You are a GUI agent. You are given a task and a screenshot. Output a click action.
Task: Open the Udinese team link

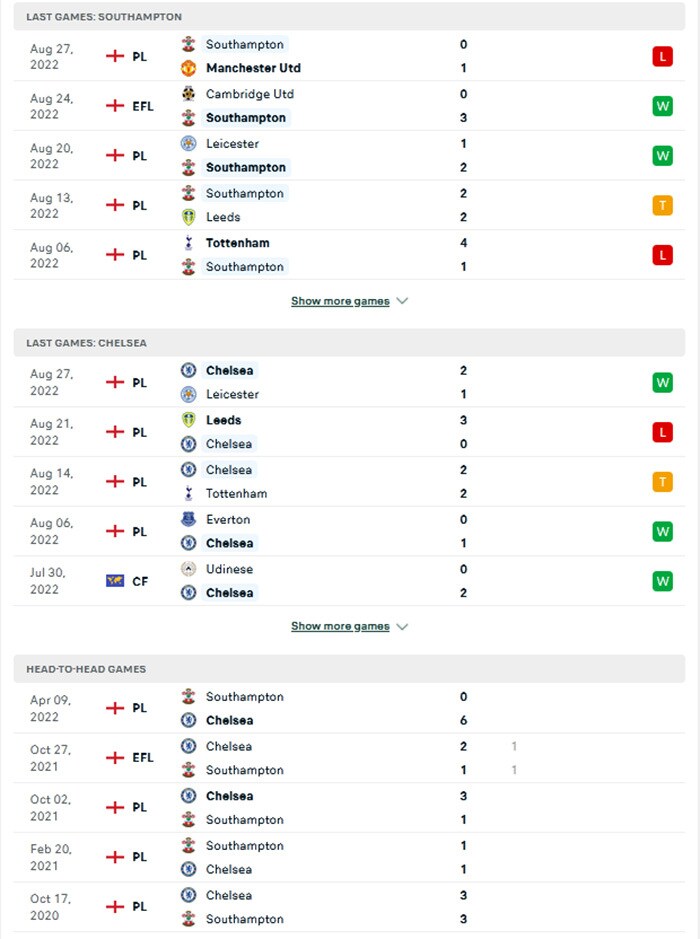229,569
